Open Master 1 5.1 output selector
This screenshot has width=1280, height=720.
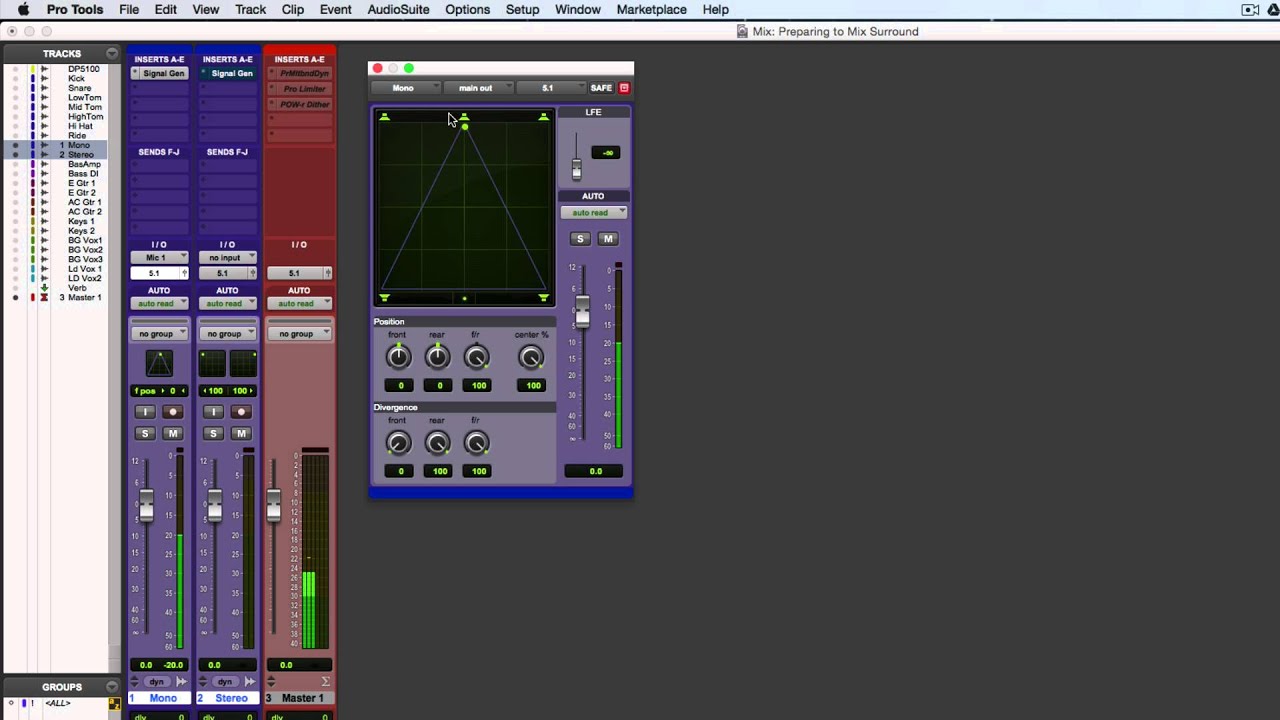tap(299, 273)
